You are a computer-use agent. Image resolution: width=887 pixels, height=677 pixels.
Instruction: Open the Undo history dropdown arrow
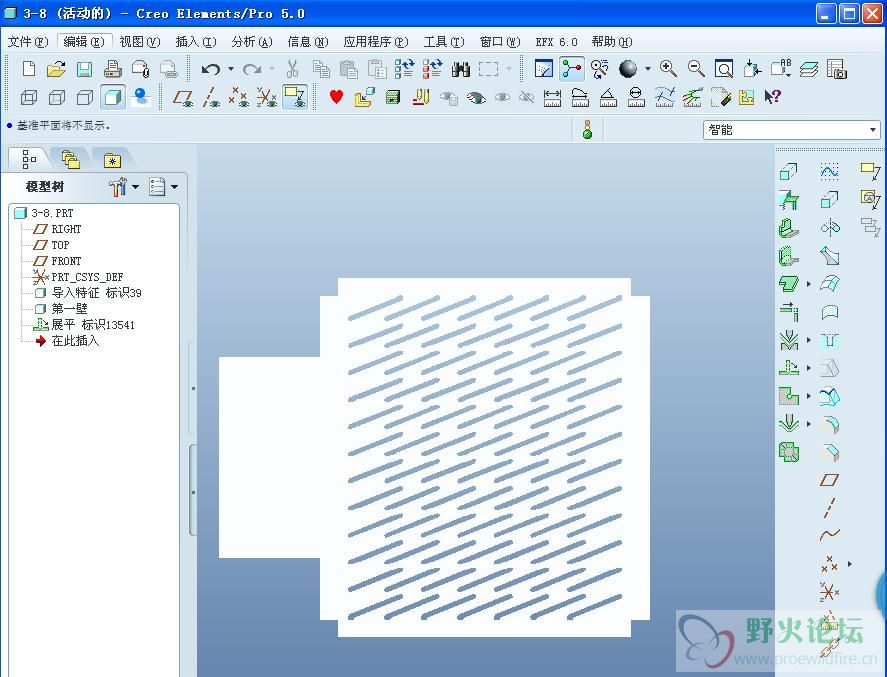pos(231,69)
